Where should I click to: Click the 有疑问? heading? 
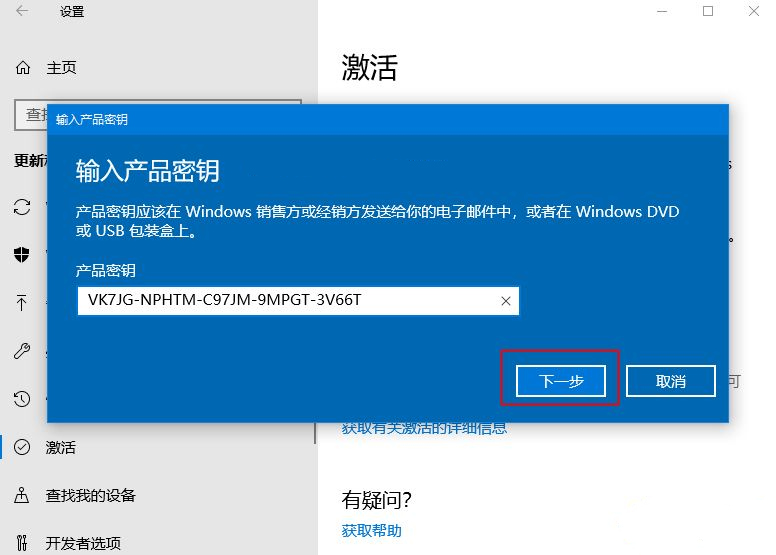(x=376, y=500)
